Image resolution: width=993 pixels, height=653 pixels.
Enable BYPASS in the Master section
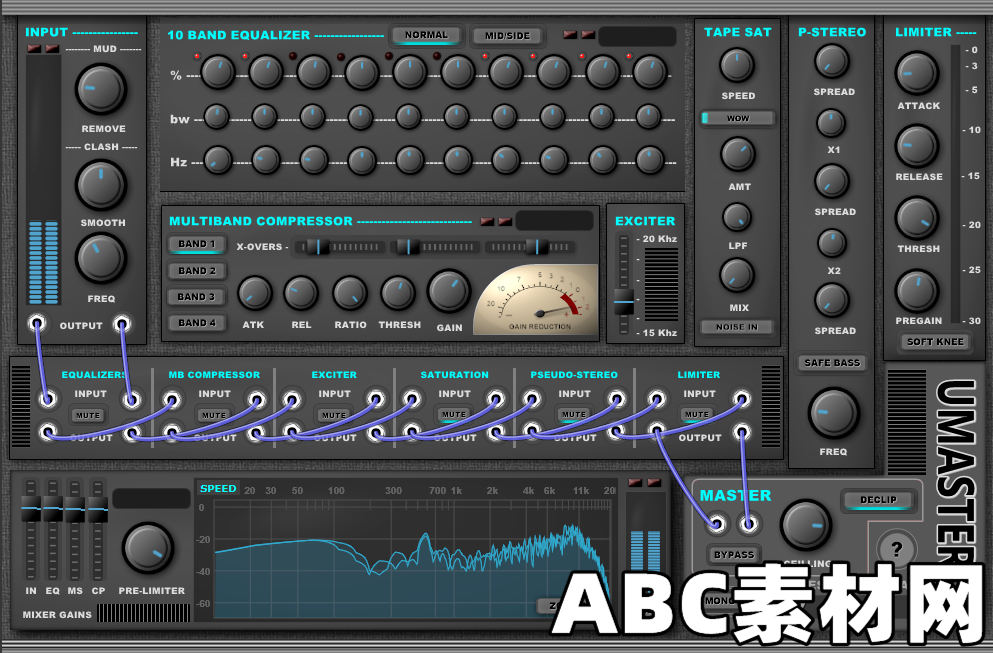tap(735, 554)
